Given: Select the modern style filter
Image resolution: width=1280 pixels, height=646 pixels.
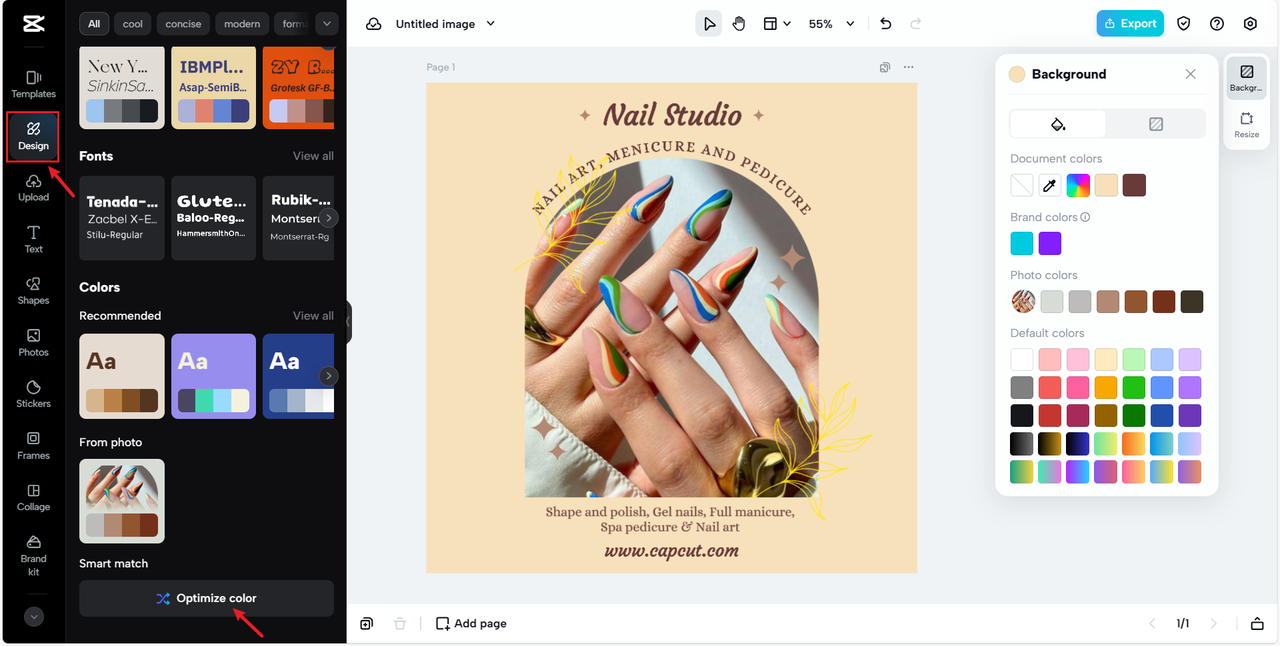Looking at the screenshot, I should [x=242, y=23].
